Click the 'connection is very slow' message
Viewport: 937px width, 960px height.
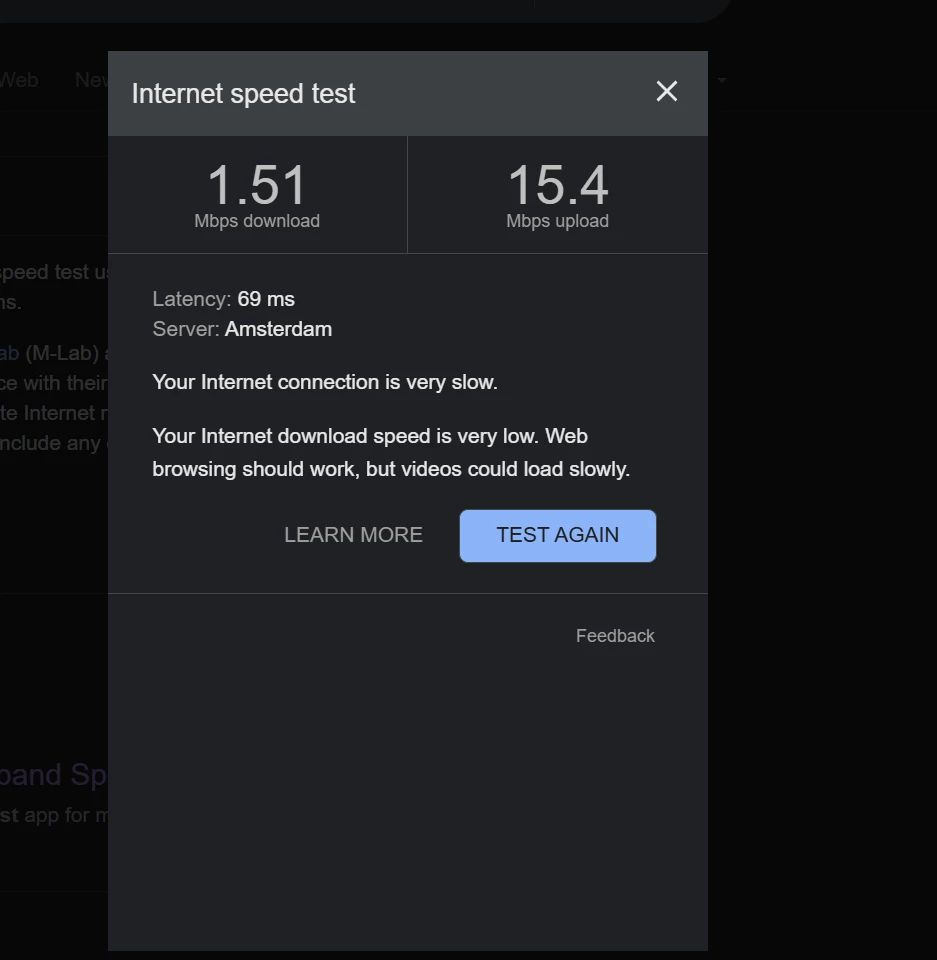[325, 382]
